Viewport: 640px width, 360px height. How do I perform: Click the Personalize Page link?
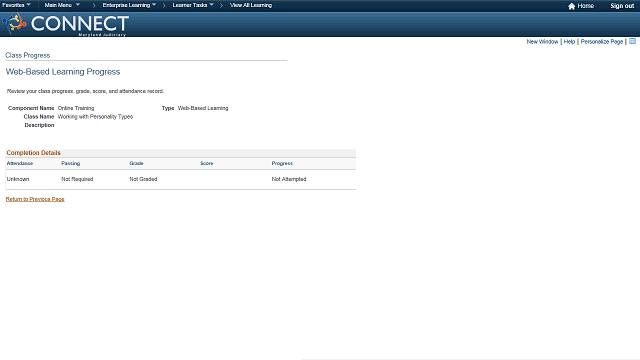(602, 42)
